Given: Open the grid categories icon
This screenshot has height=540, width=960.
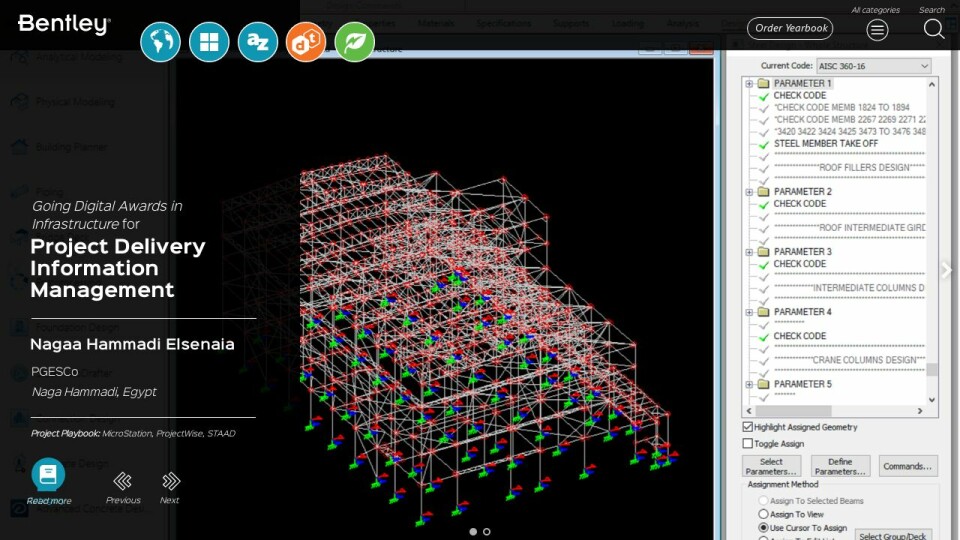Looking at the screenshot, I should (x=209, y=42).
